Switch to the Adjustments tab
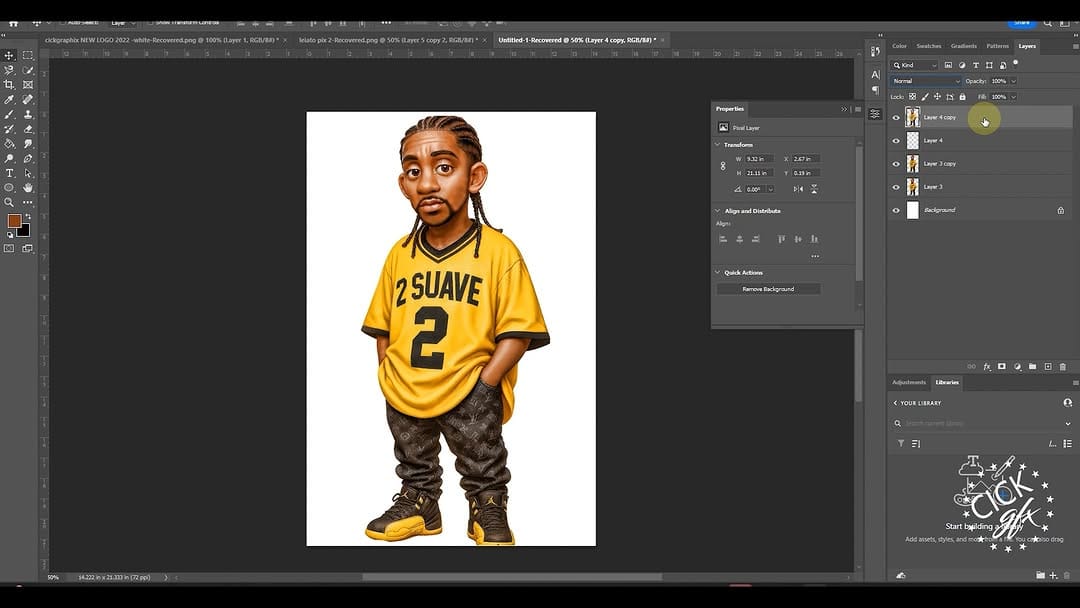Image resolution: width=1080 pixels, height=608 pixels. (908, 382)
